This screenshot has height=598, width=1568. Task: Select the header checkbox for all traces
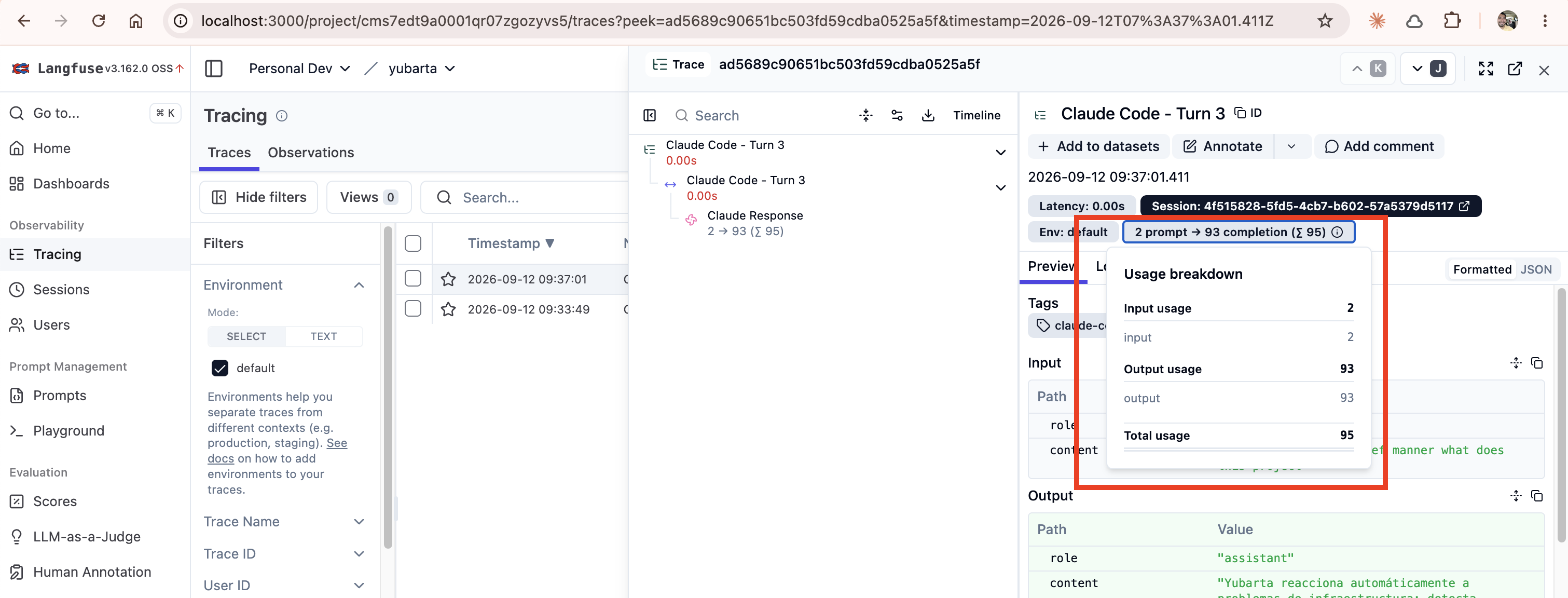pyautogui.click(x=412, y=243)
